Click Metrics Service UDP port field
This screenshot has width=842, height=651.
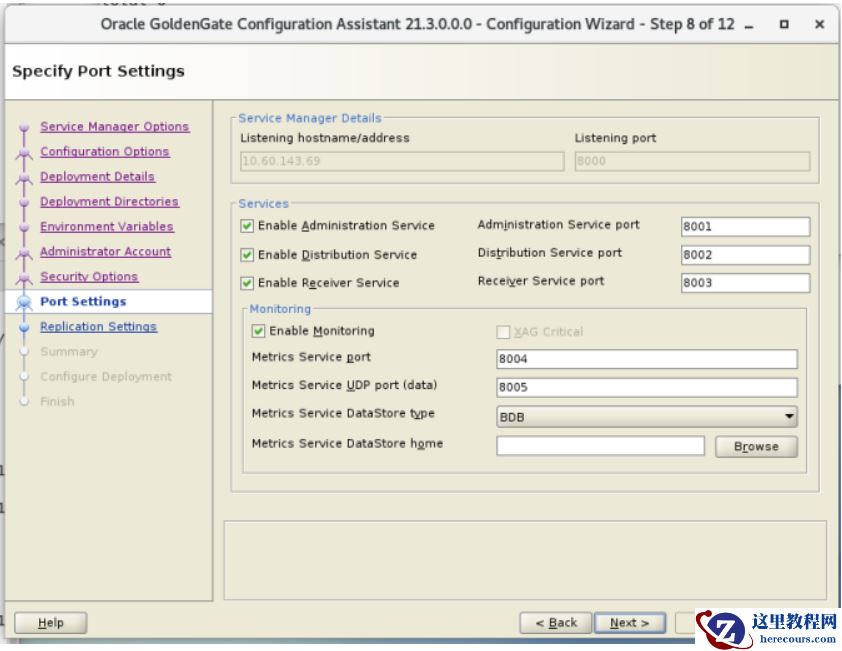tap(647, 388)
